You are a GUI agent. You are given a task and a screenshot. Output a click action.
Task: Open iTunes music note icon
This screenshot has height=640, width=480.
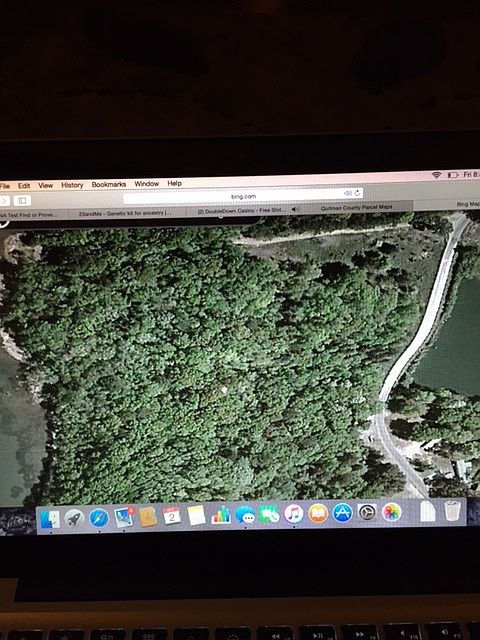click(x=294, y=513)
